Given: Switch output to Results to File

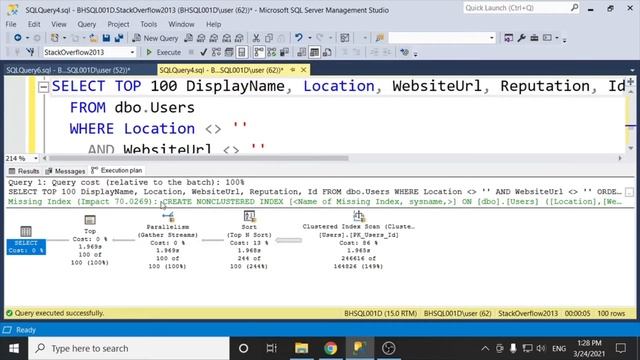Looking at the screenshot, I should [327, 52].
